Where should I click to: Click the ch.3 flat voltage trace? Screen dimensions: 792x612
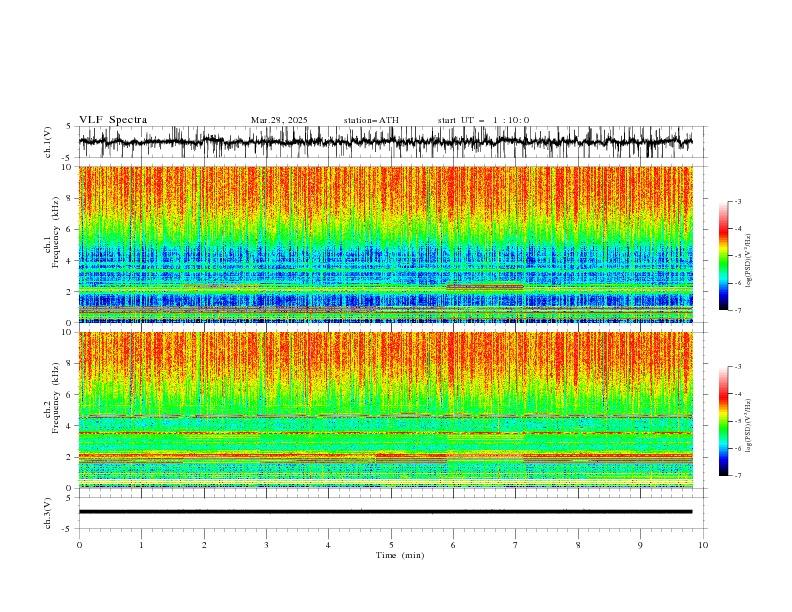(385, 512)
